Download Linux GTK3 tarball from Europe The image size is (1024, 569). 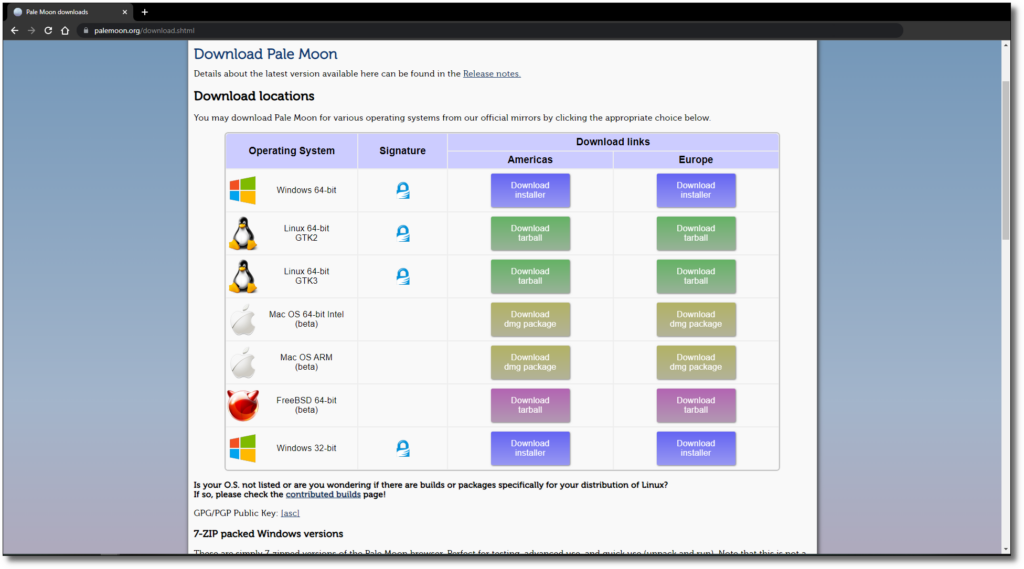click(696, 276)
